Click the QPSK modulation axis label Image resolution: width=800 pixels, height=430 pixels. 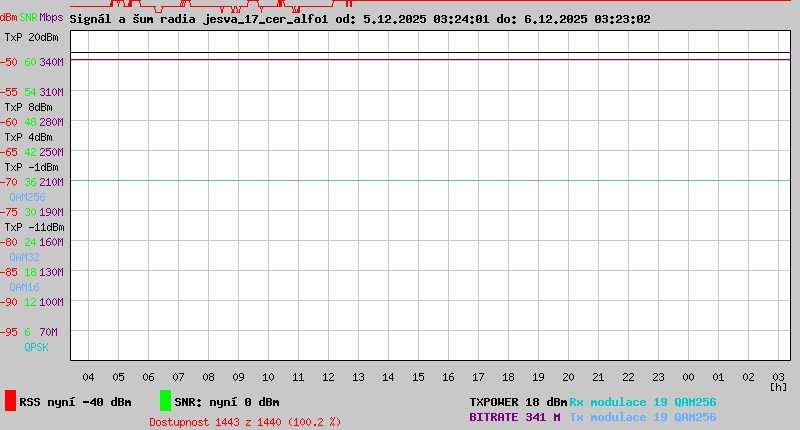coord(36,347)
